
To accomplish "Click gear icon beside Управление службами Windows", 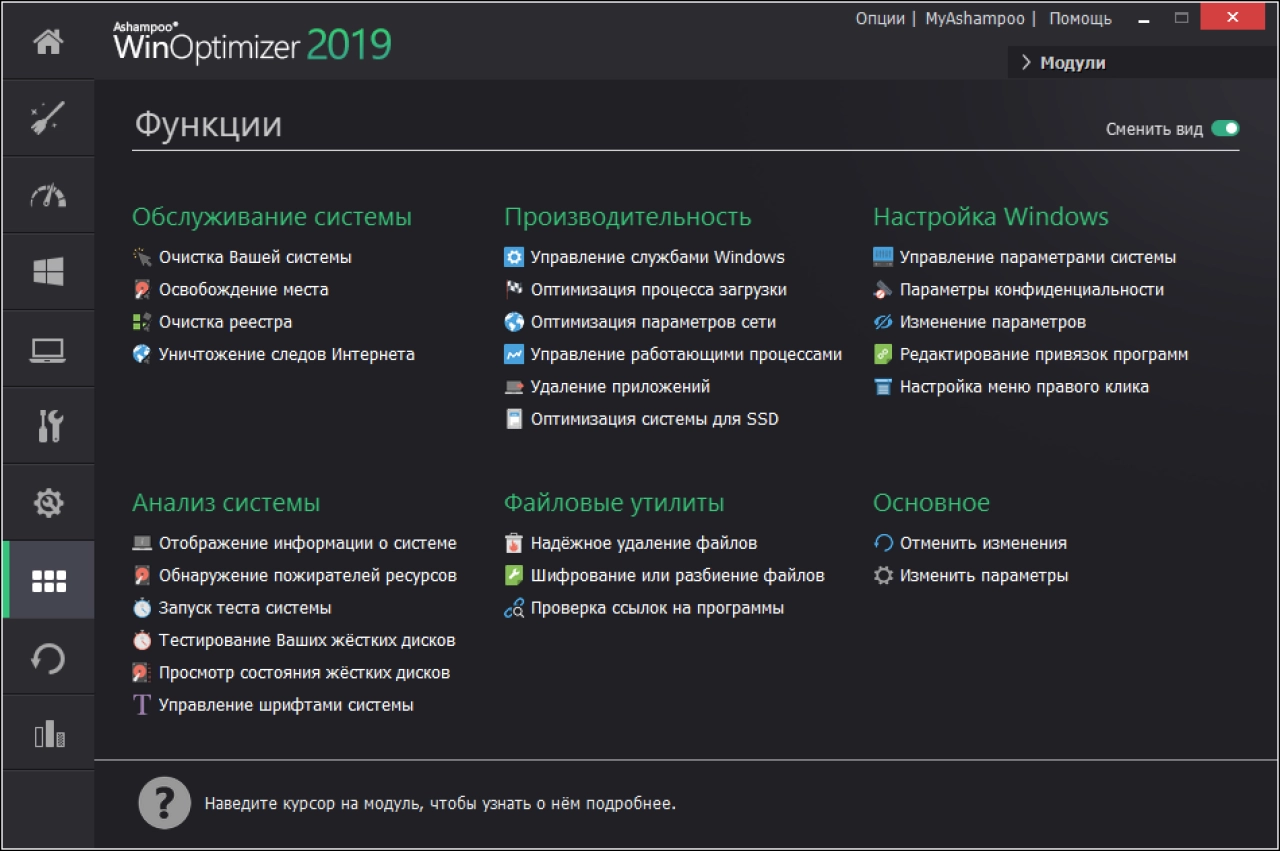I will pos(514,257).
